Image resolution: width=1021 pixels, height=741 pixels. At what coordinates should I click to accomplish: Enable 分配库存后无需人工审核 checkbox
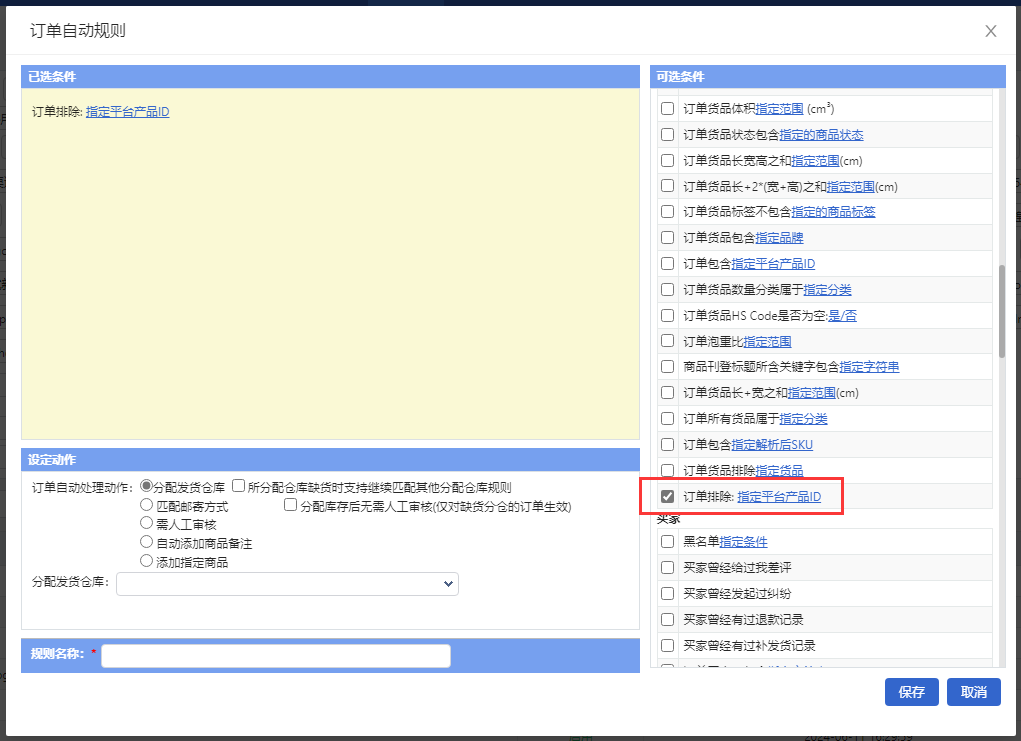pyautogui.click(x=291, y=506)
